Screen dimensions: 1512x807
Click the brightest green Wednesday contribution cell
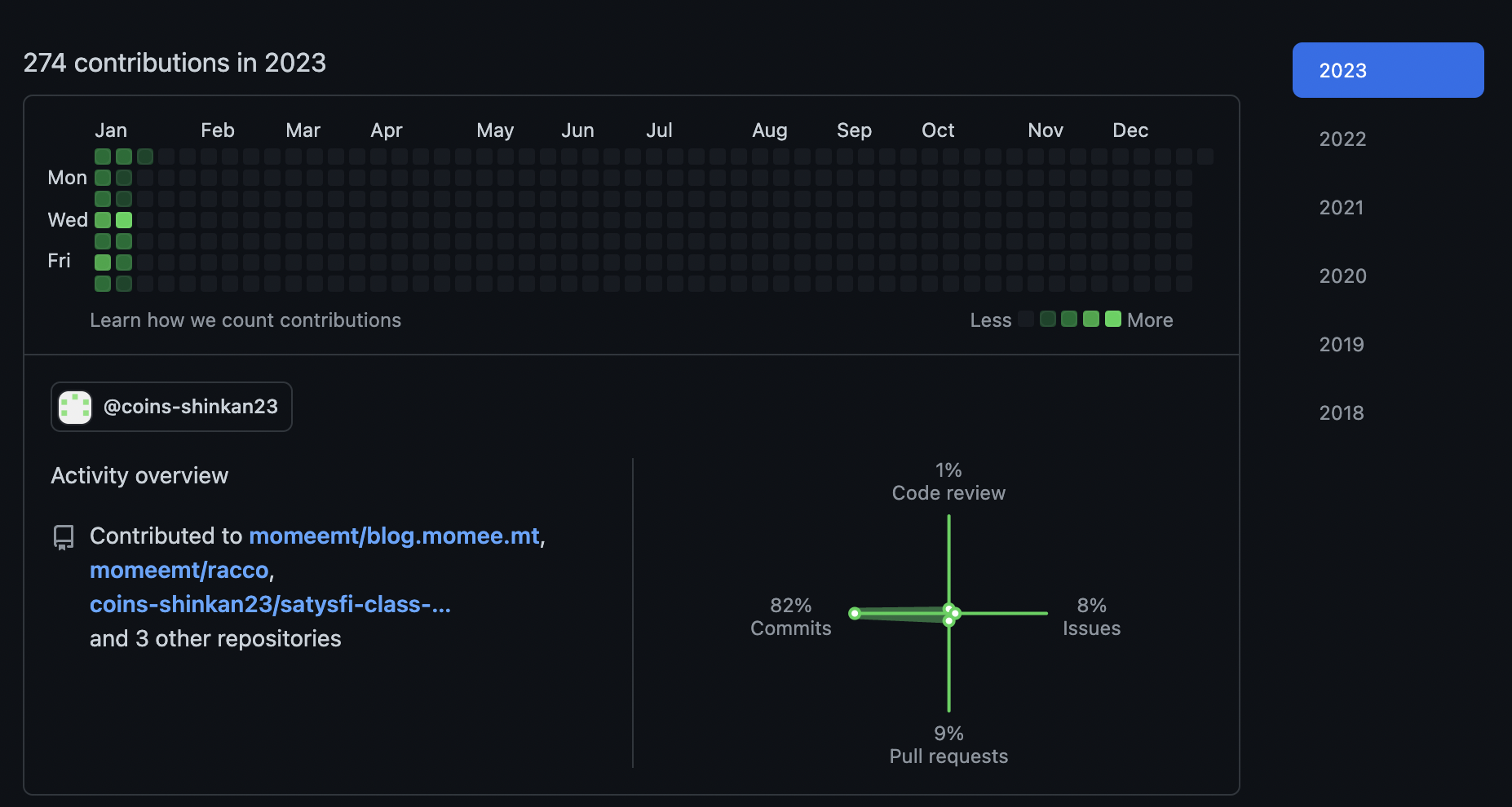[x=124, y=220]
